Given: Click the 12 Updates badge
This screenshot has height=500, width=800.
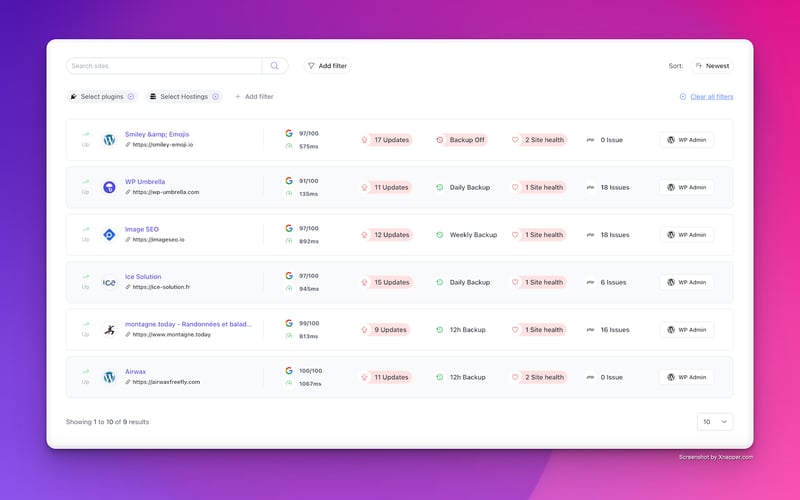Looking at the screenshot, I should point(386,235).
